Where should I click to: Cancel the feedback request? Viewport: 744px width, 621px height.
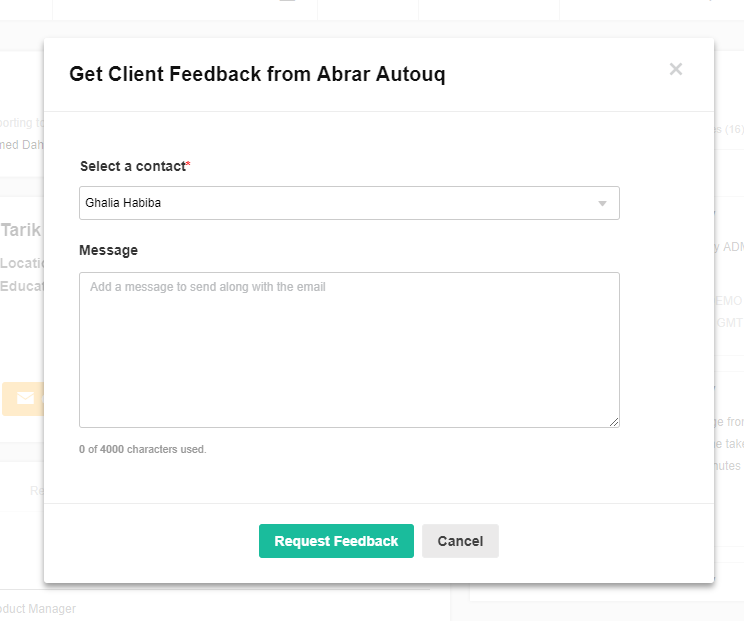point(460,541)
